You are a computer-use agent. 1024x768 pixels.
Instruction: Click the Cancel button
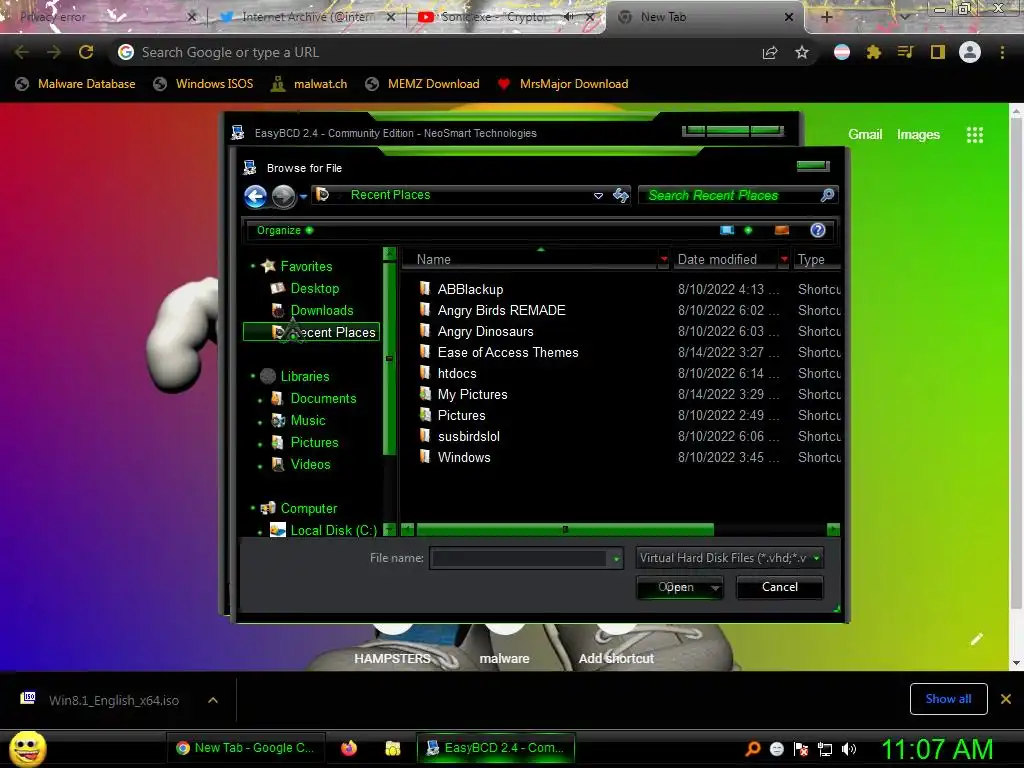tap(779, 587)
